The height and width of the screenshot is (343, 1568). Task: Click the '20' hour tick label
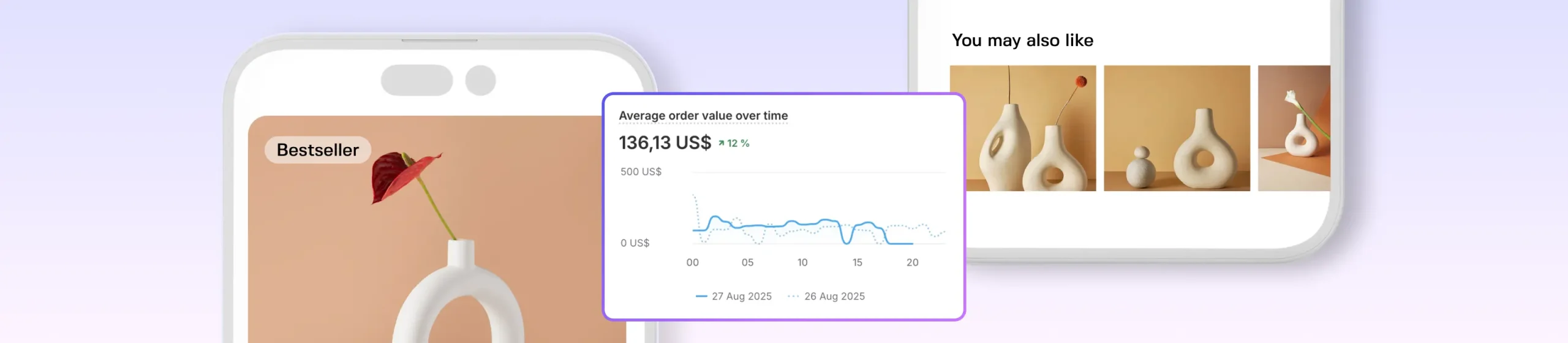[x=912, y=263]
